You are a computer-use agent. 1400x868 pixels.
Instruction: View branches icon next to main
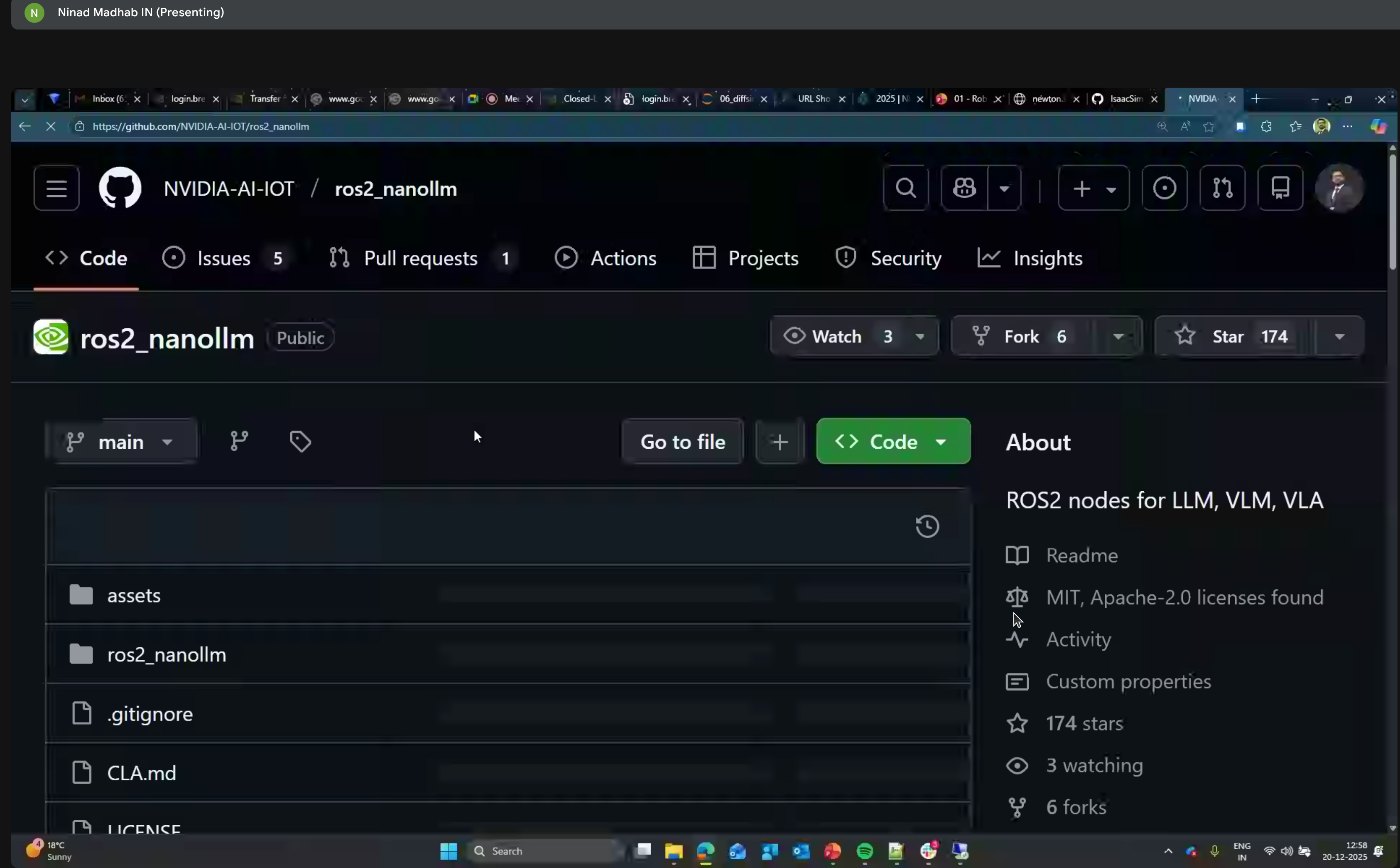click(239, 441)
